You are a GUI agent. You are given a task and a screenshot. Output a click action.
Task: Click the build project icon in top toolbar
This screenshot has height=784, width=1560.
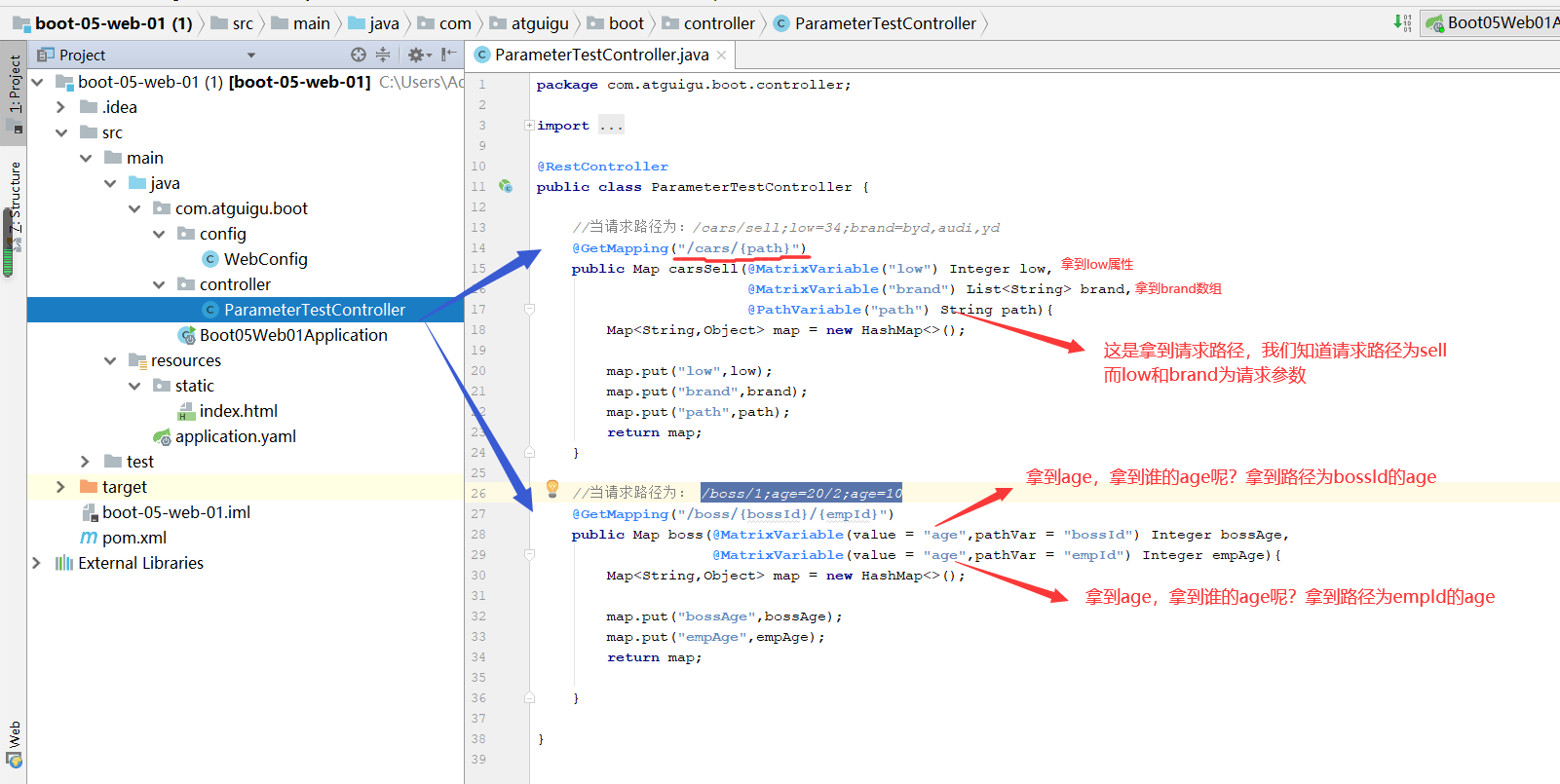[1402, 22]
